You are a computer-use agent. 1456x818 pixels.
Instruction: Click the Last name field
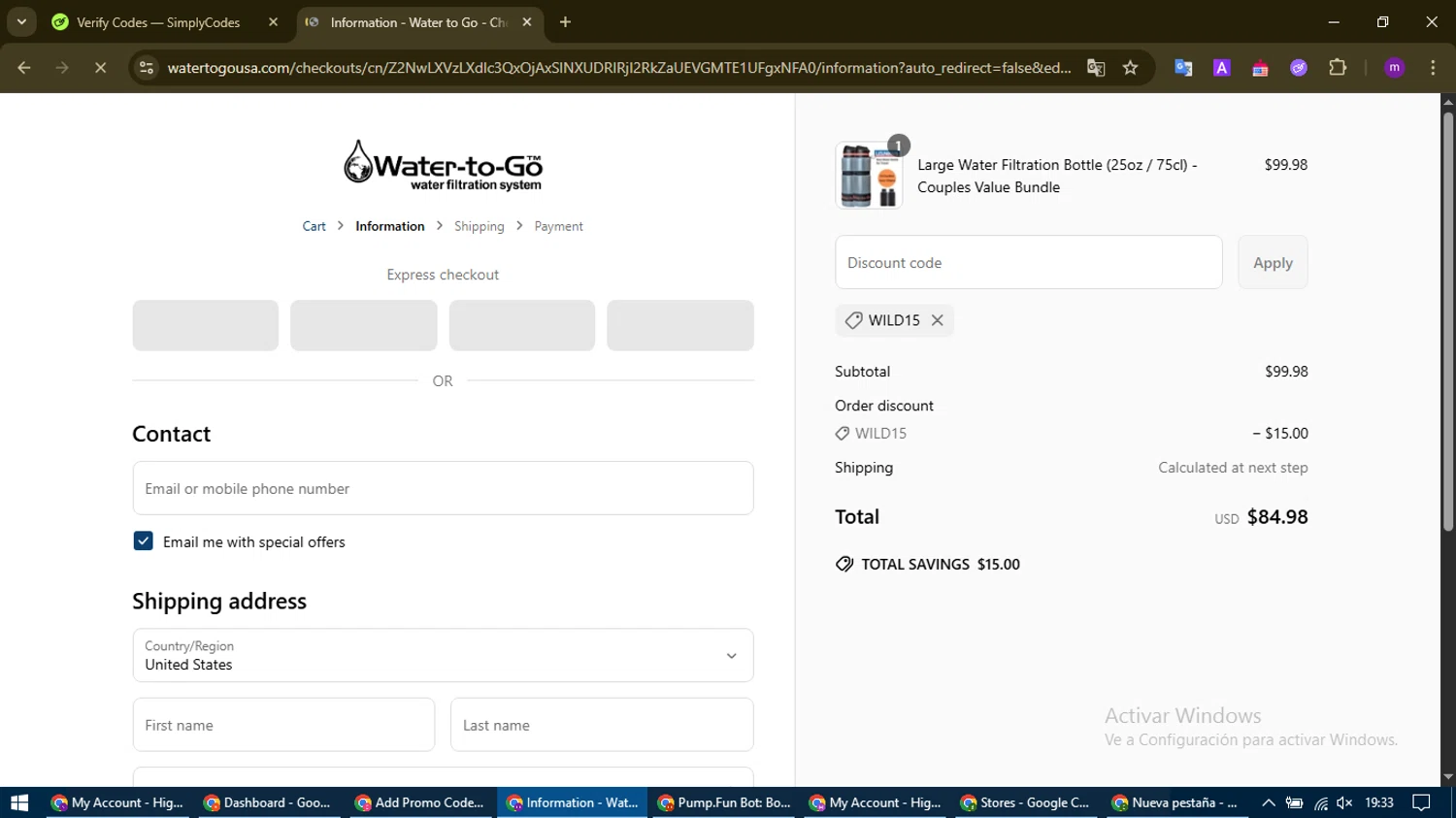click(x=602, y=725)
